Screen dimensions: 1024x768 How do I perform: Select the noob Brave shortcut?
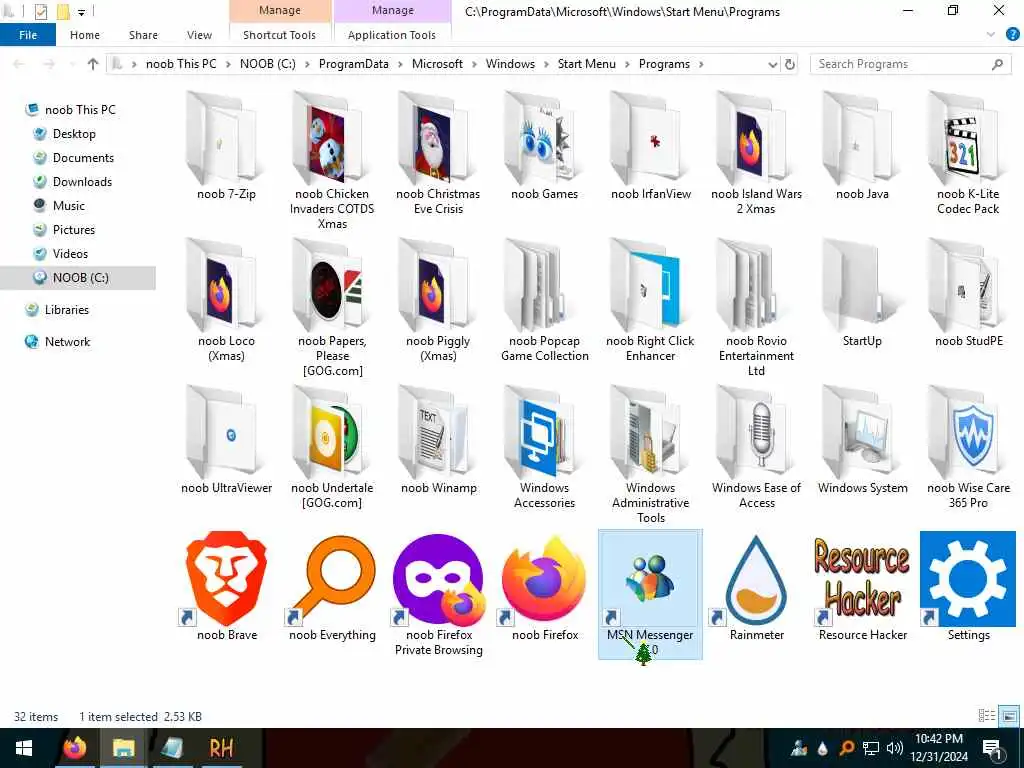click(x=226, y=586)
